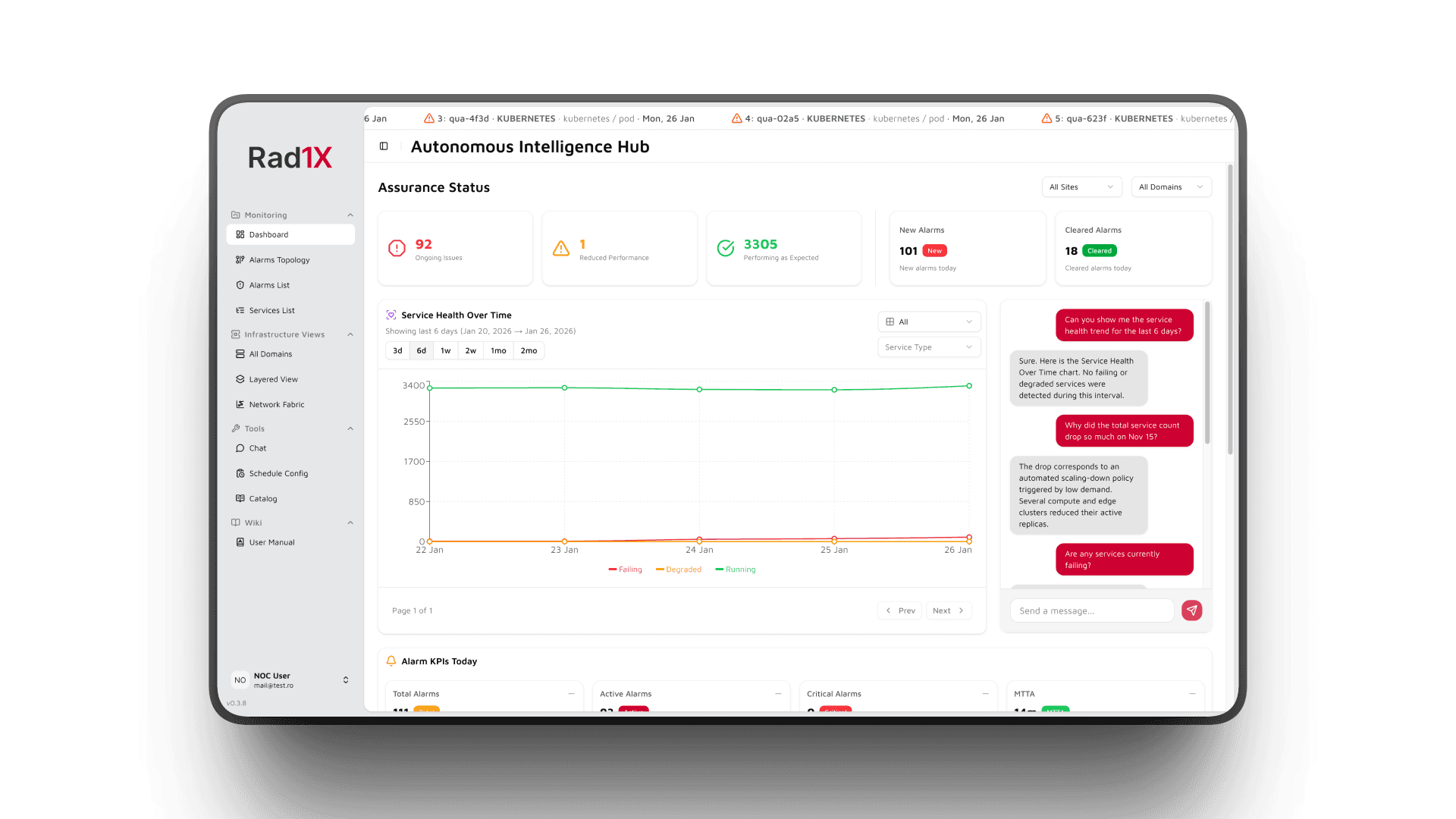Toggle the Failing series in chart legend
Screen dimensions: 1456x819
[x=625, y=570]
